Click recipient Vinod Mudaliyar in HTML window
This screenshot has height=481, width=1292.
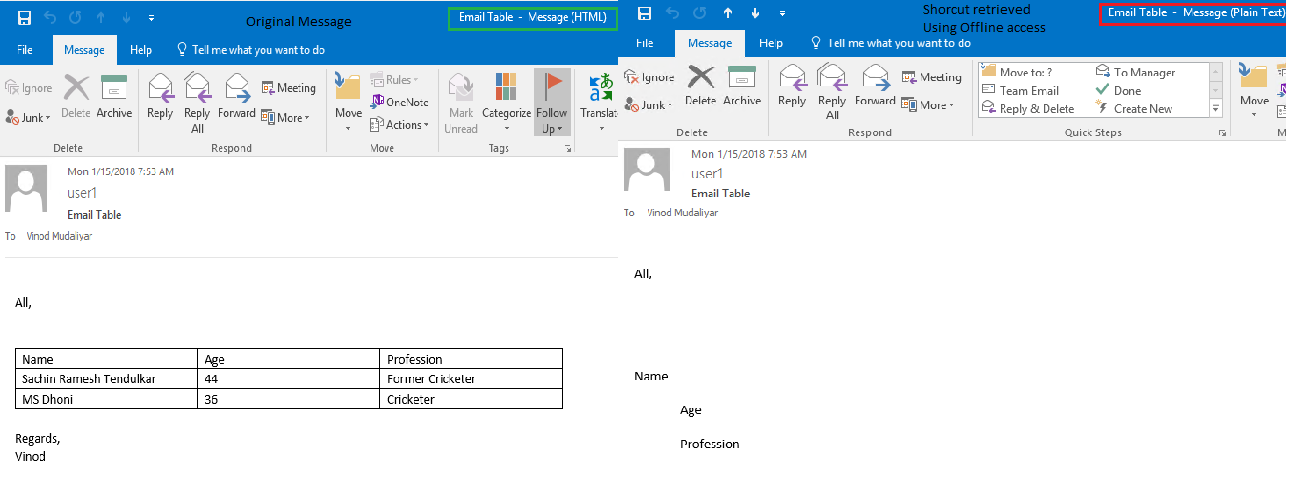[x=59, y=236]
